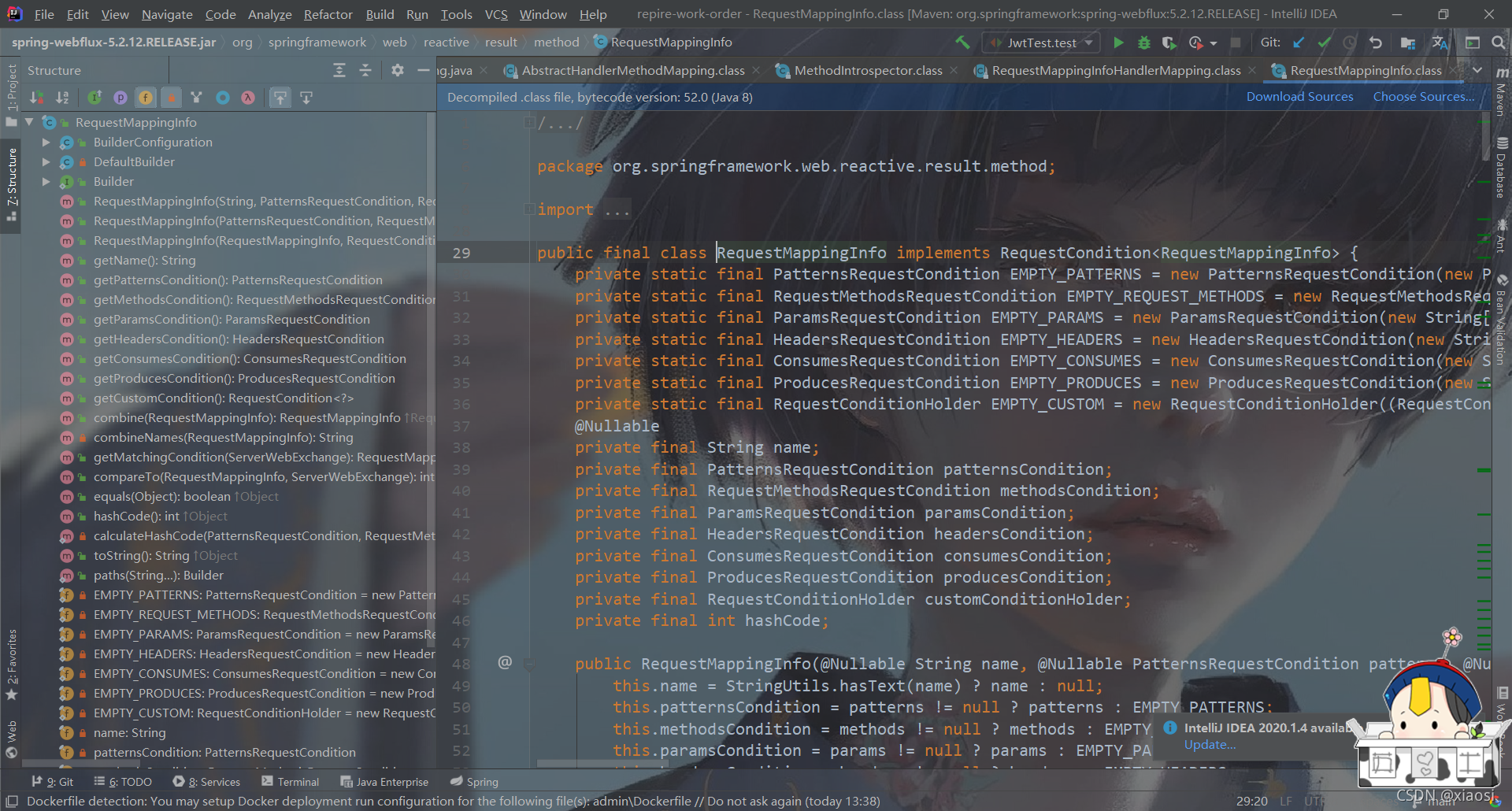Click the Build Project hammer icon

pyautogui.click(x=962, y=43)
